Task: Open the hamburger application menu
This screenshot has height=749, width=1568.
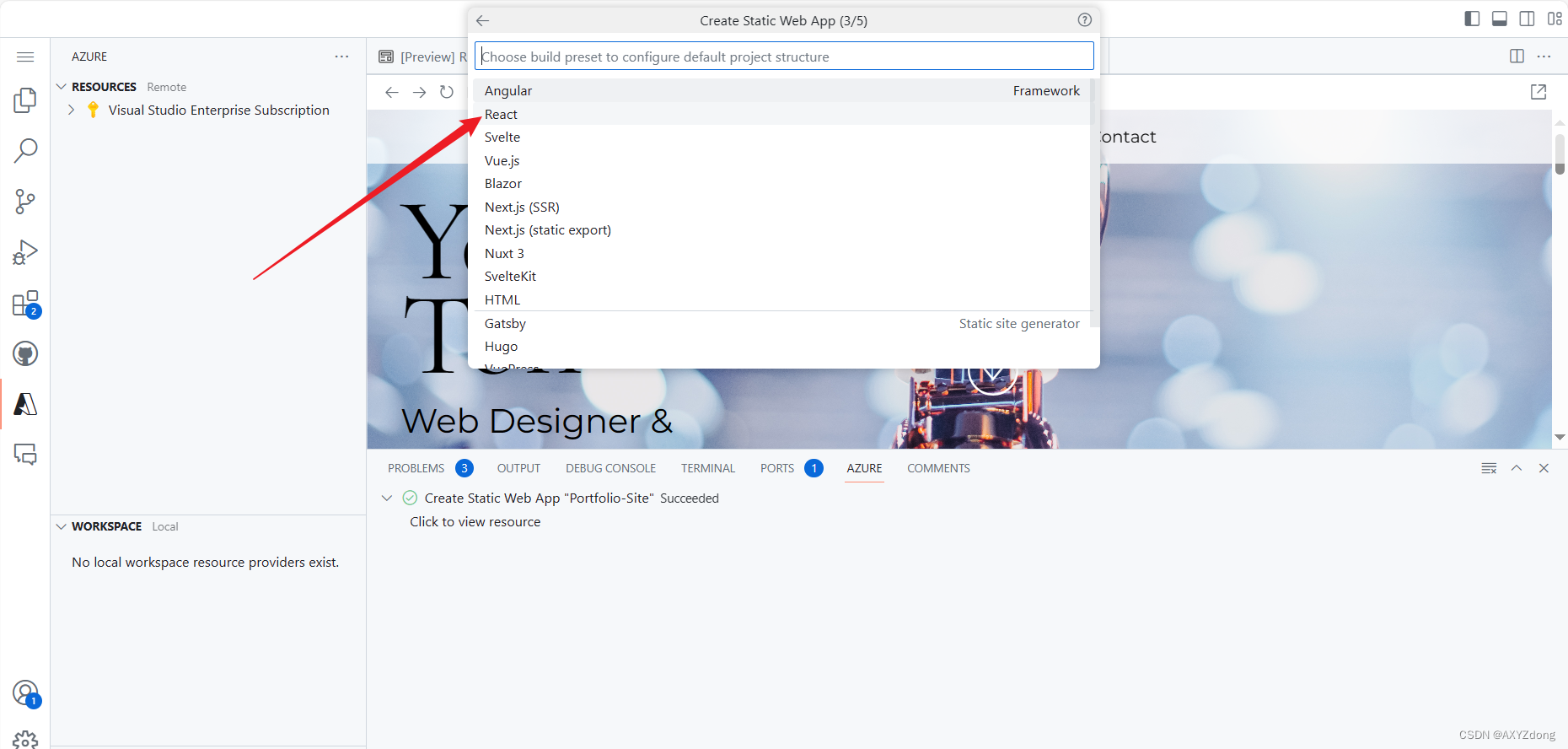Action: (x=25, y=57)
